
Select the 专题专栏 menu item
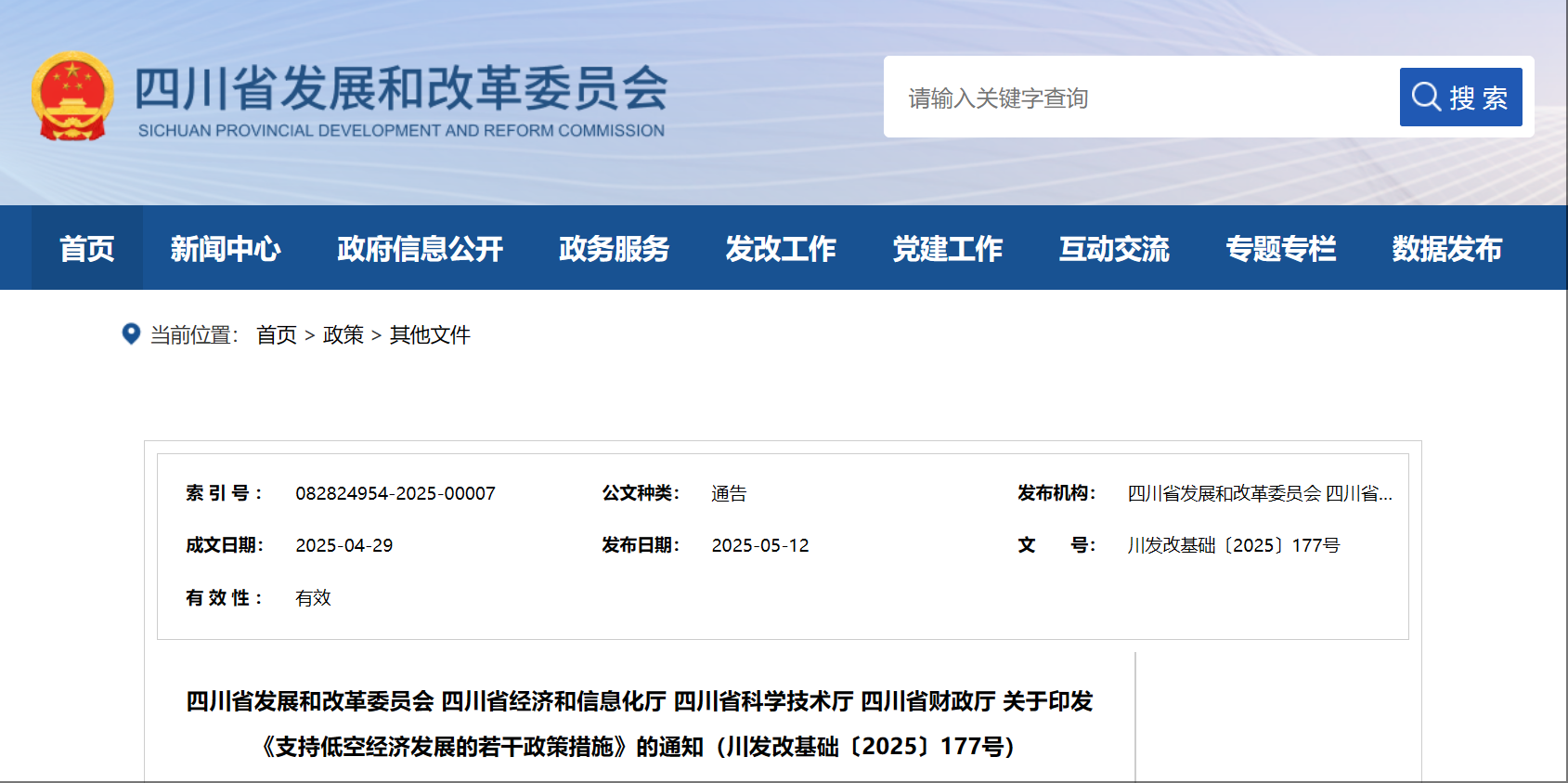(x=1280, y=249)
